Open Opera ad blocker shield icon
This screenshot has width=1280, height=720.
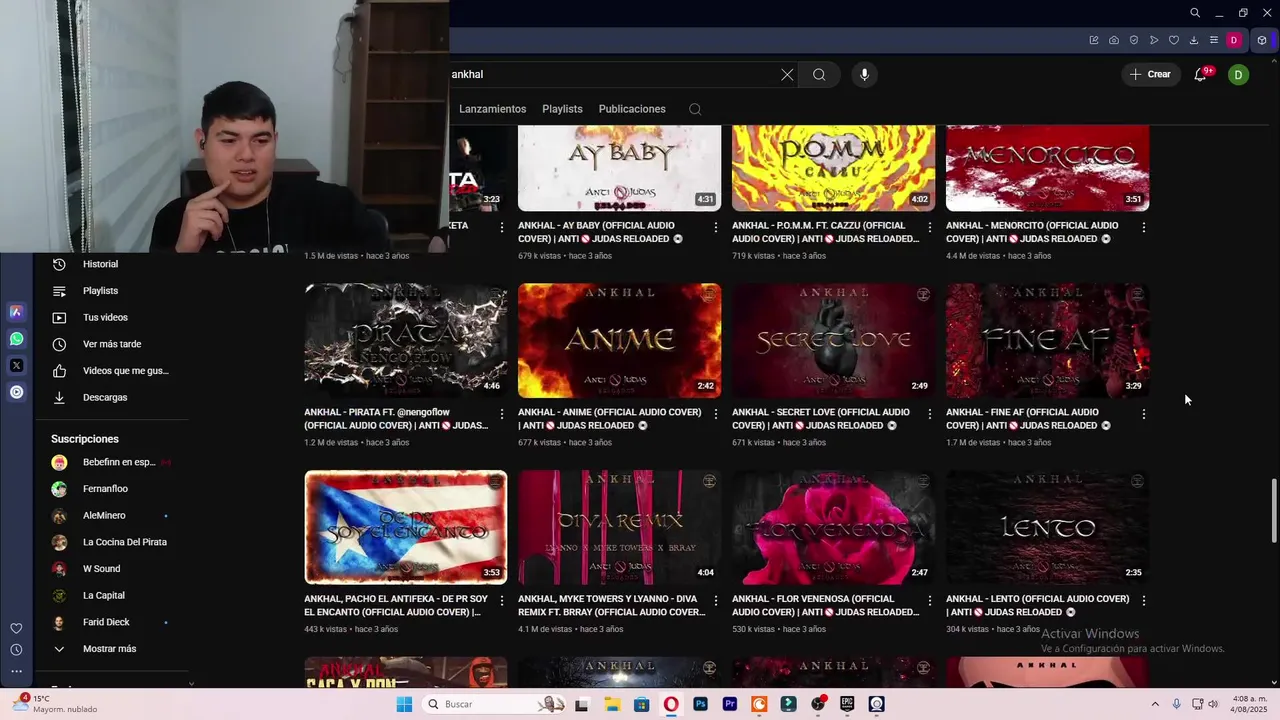pyautogui.click(x=1134, y=40)
